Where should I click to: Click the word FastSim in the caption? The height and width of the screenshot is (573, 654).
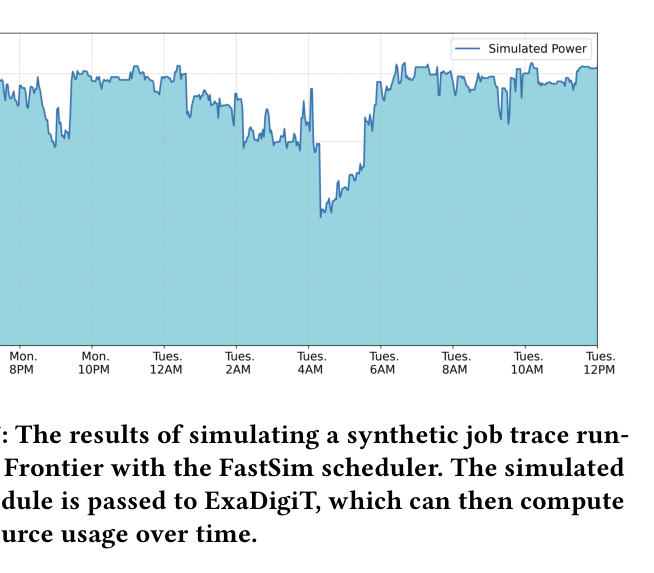click(266, 467)
